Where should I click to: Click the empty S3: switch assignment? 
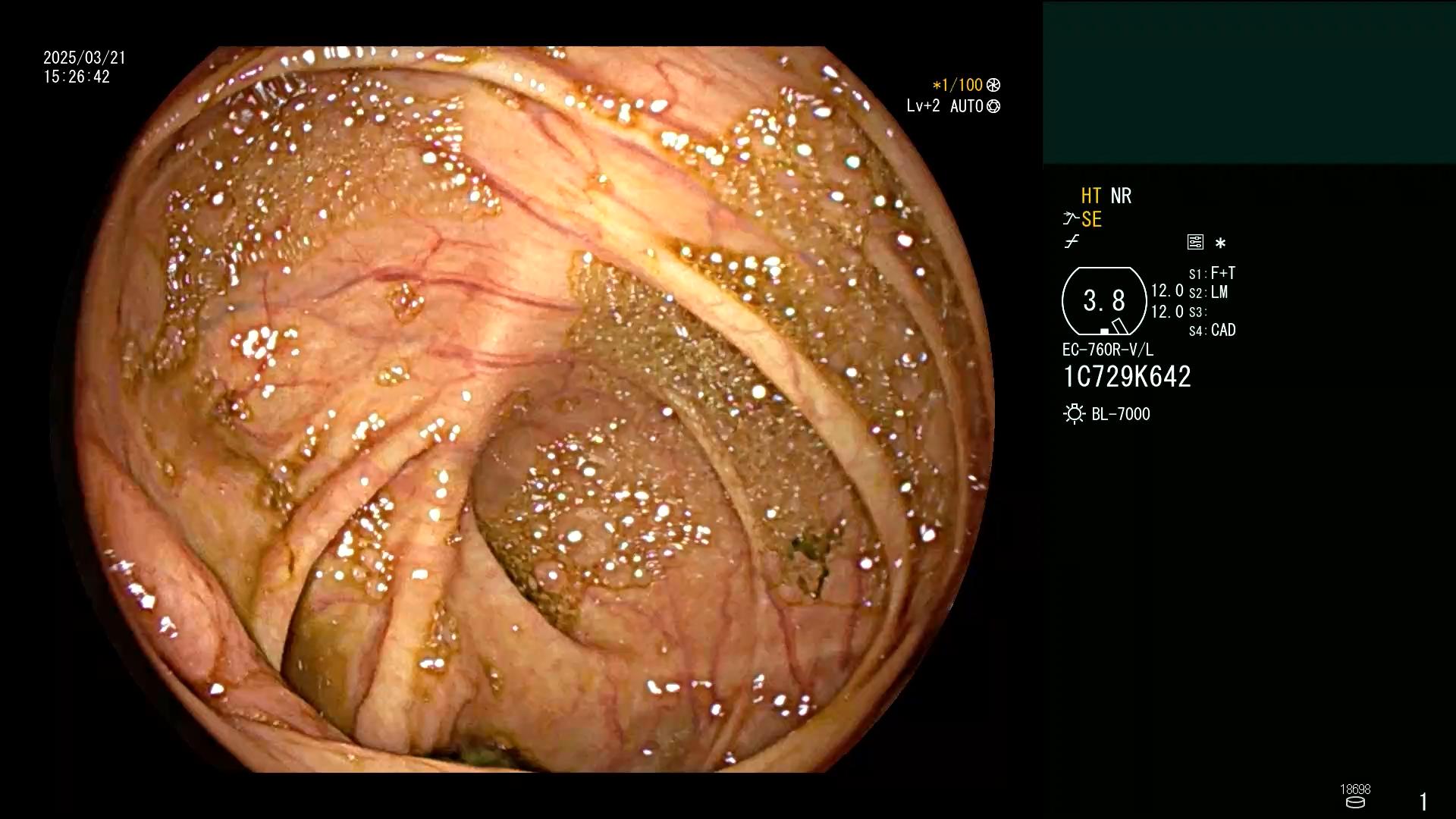pos(1197,312)
